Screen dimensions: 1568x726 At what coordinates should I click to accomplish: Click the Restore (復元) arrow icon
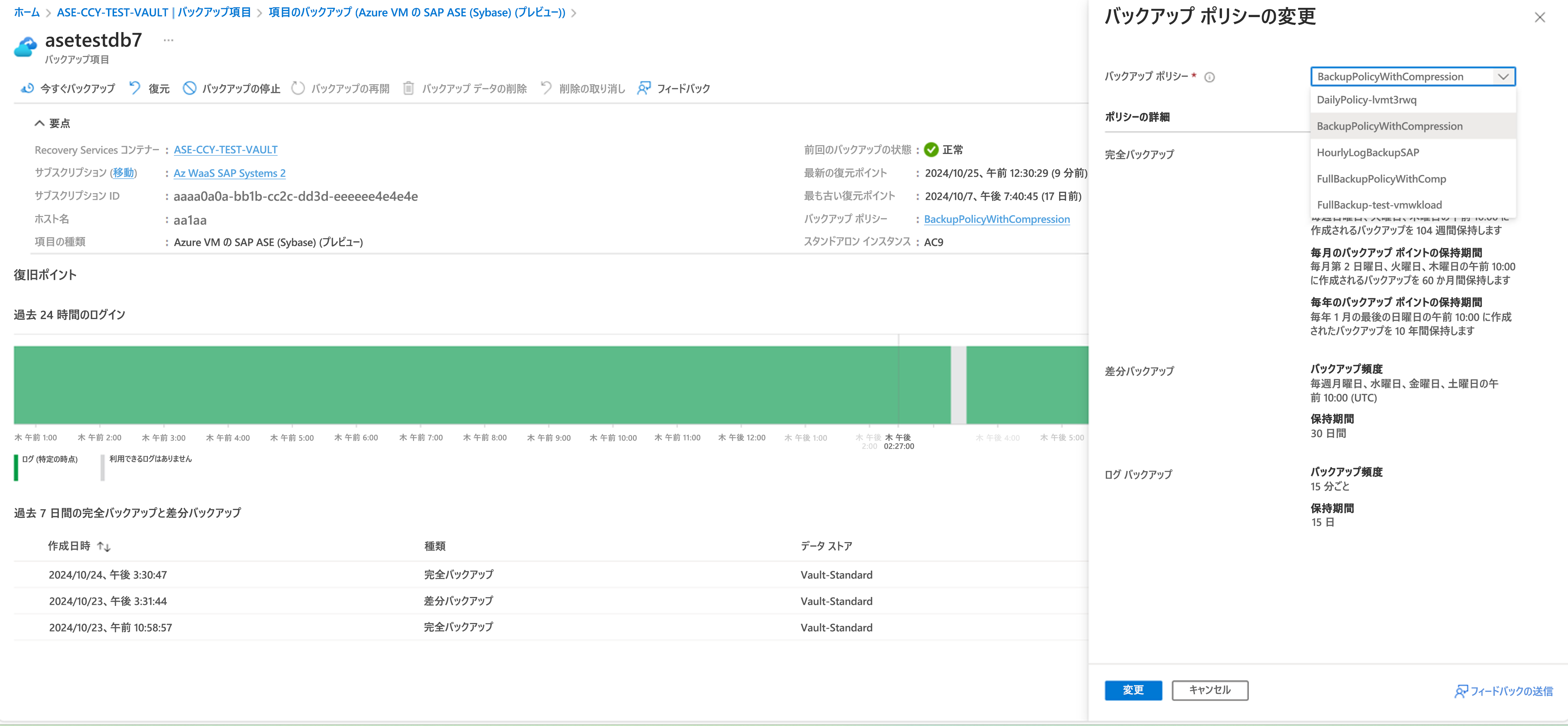[x=134, y=88]
